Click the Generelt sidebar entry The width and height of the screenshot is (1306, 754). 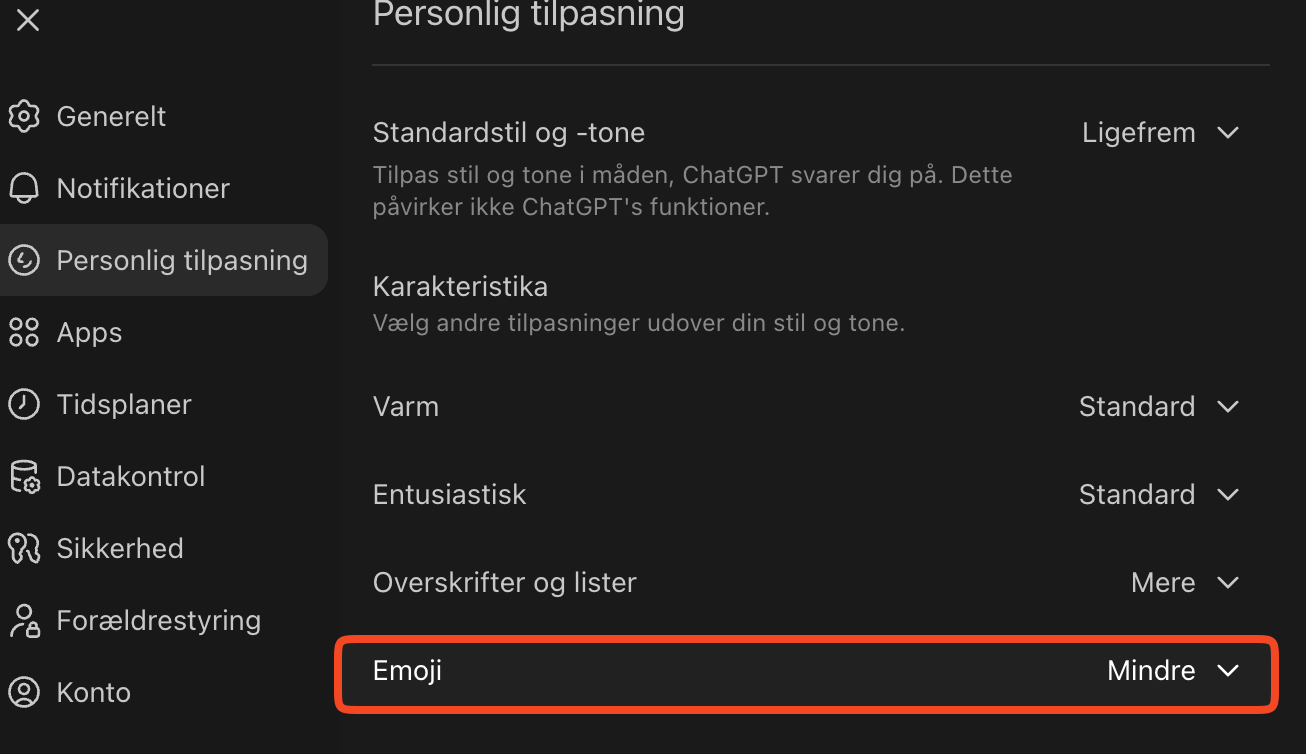coord(111,116)
